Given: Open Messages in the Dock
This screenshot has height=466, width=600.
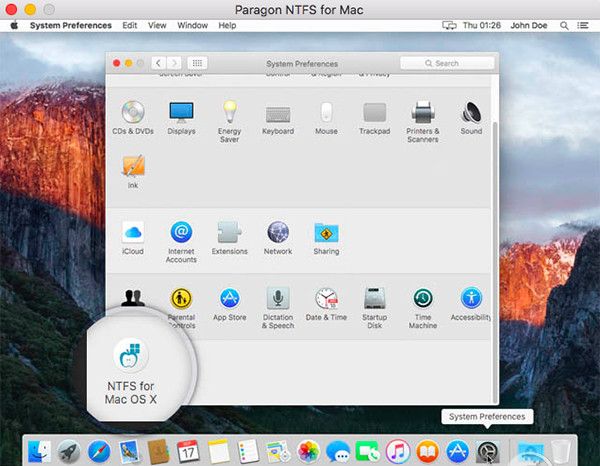Looking at the screenshot, I should (x=338, y=451).
